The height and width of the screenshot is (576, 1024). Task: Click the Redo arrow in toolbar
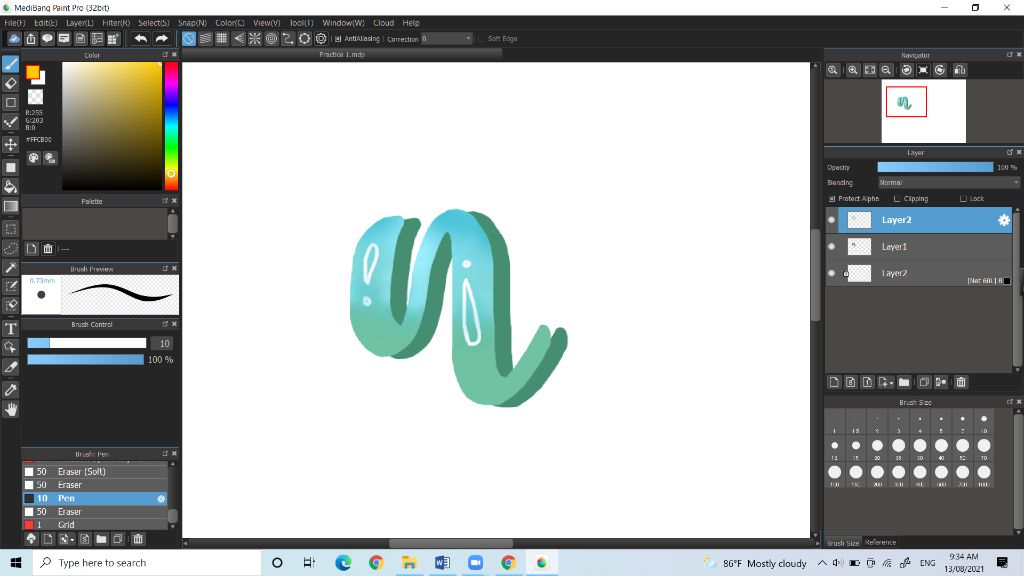point(161,39)
